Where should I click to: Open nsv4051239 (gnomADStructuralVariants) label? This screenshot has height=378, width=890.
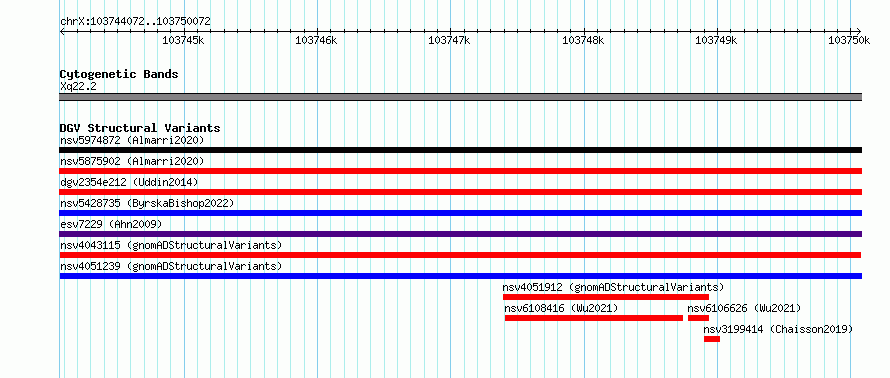pyautogui.click(x=171, y=266)
